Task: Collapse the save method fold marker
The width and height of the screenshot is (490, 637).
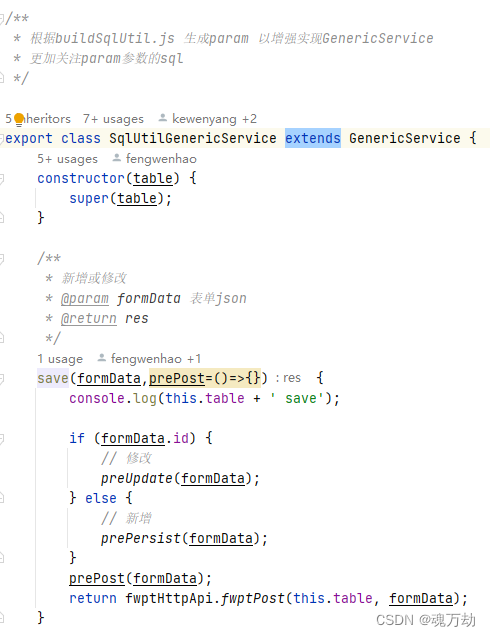Action: pos(2,379)
